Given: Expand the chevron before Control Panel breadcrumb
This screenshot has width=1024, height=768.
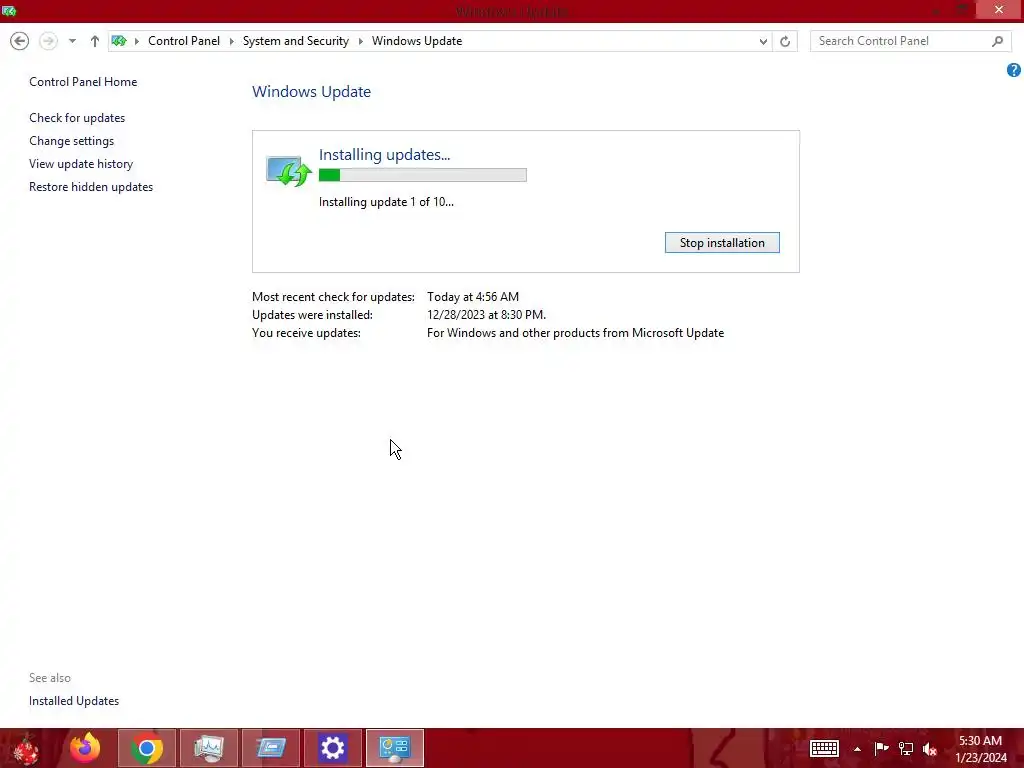Looking at the screenshot, I should (x=137, y=41).
